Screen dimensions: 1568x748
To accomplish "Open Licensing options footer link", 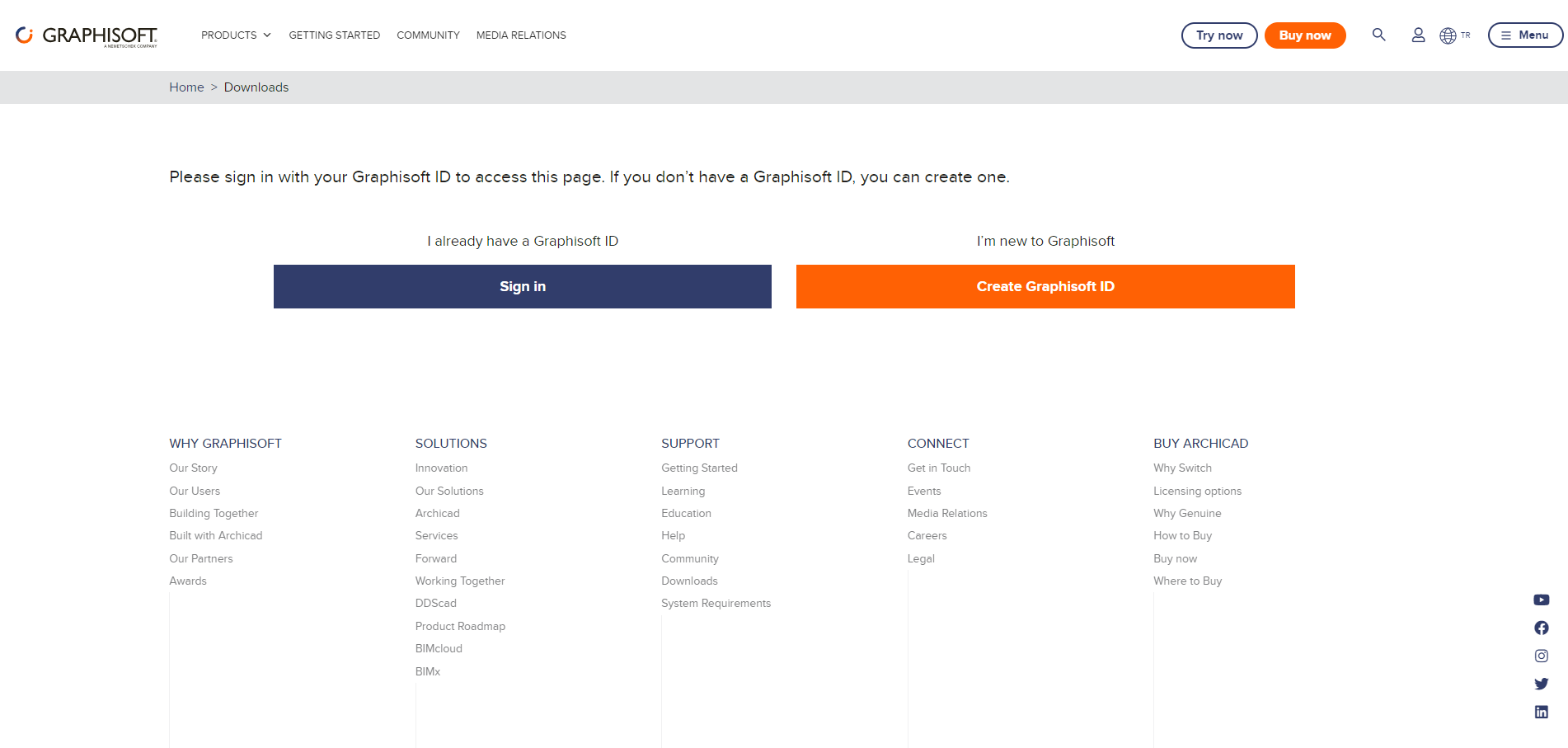I will pyautogui.click(x=1197, y=491).
